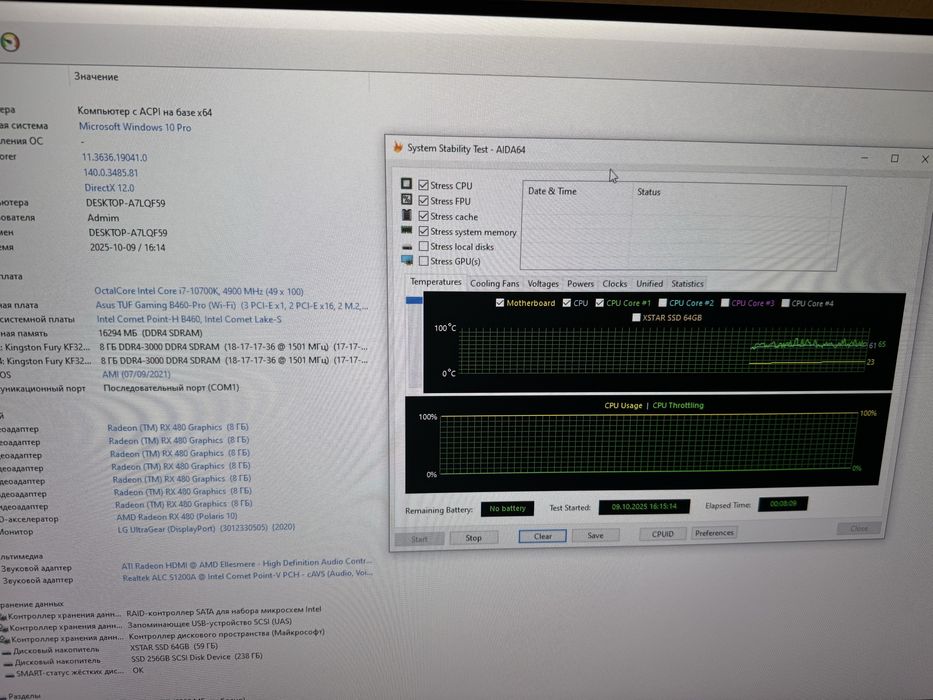
Task: Click the cache icon beside Stress cache
Action: 407,215
